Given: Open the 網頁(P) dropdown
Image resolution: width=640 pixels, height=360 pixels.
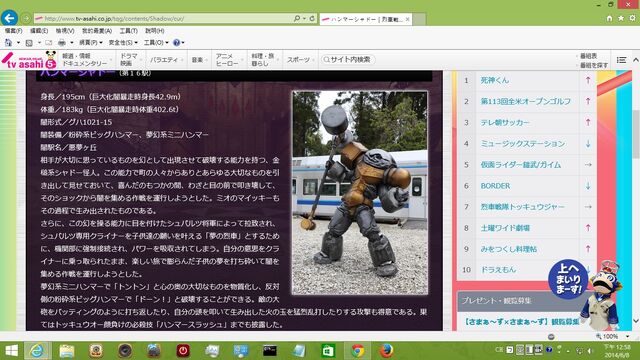Looking at the screenshot, I should [x=91, y=42].
